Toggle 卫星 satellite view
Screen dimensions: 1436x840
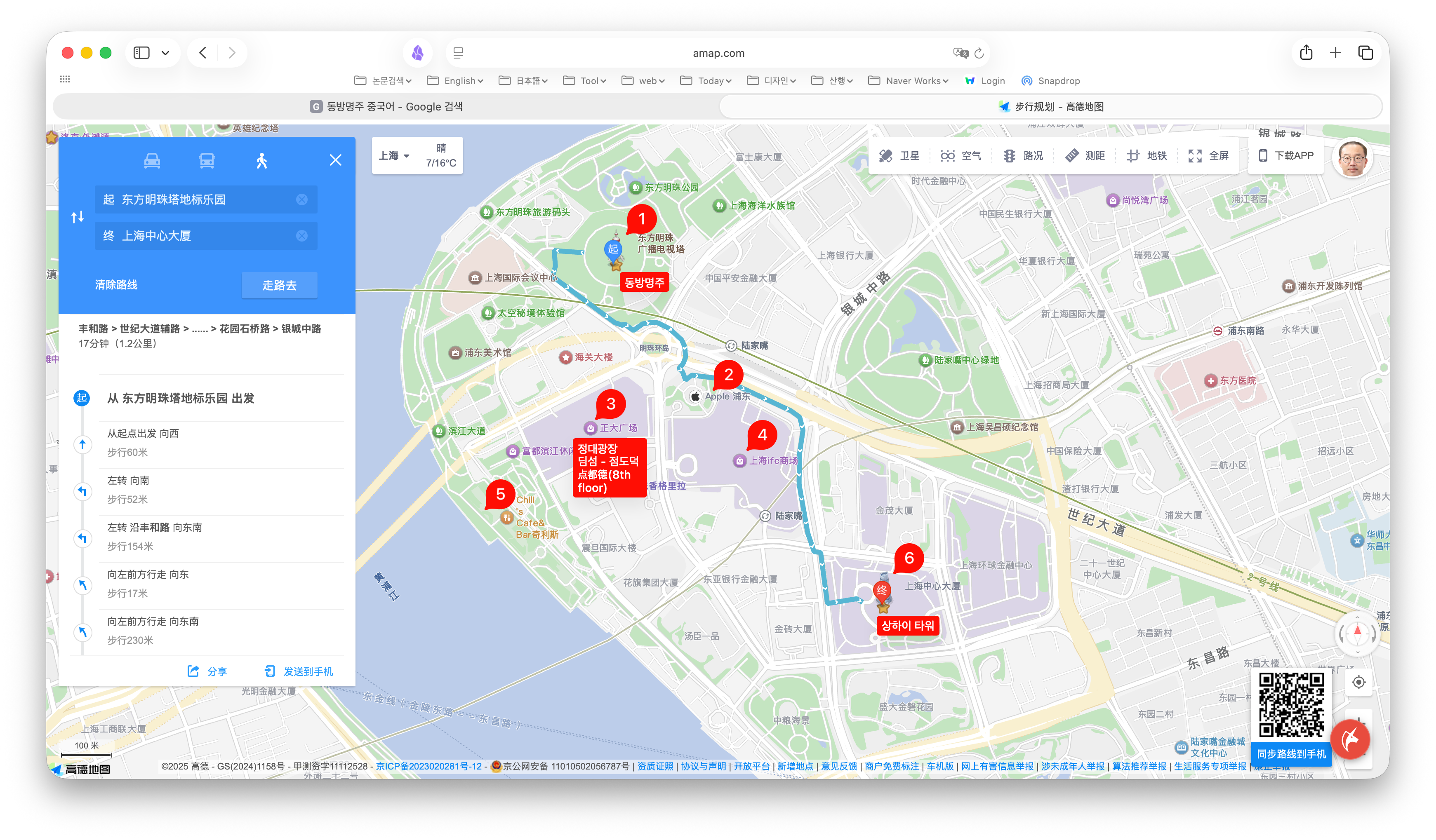pos(900,155)
